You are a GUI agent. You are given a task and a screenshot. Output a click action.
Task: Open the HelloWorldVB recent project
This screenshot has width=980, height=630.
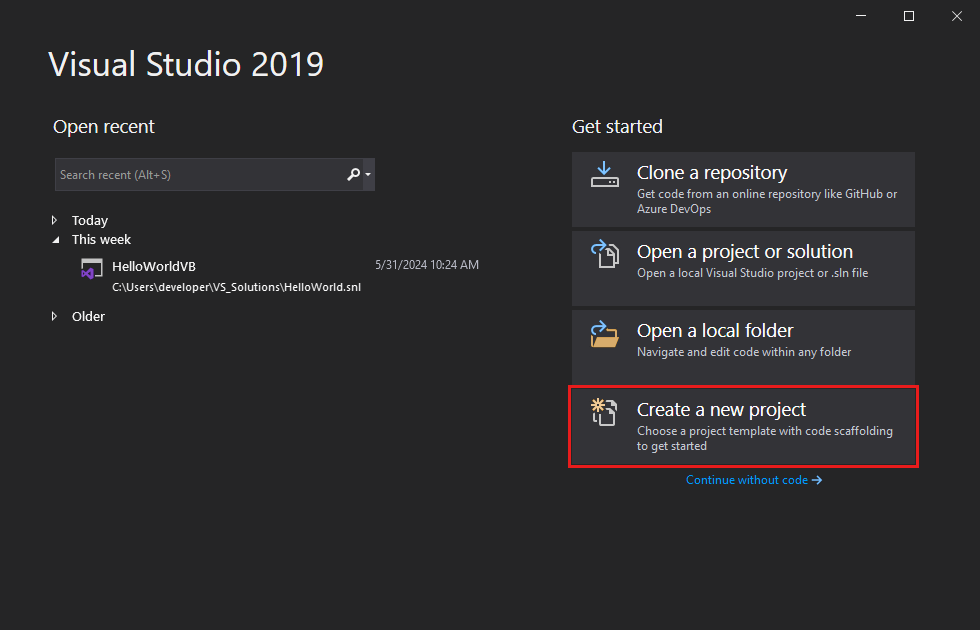[x=152, y=266]
